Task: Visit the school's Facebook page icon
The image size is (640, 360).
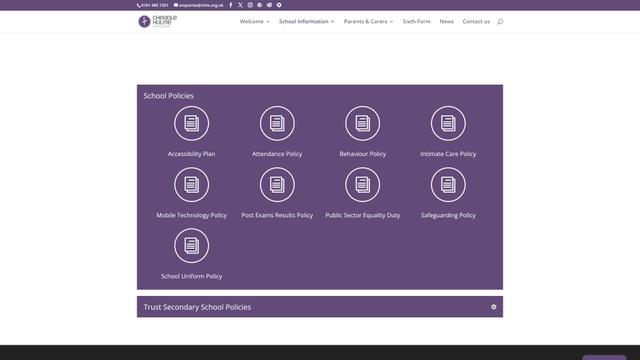Action: (231, 5)
